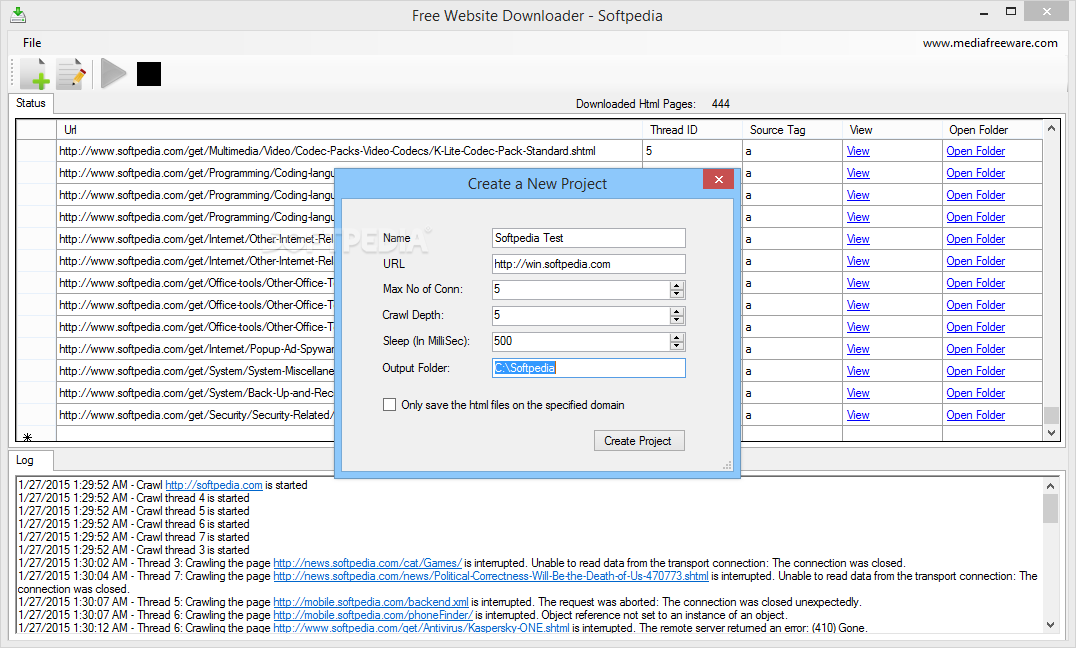Click the System-Miscellane URL row cell
The height and width of the screenshot is (648, 1076).
click(196, 371)
